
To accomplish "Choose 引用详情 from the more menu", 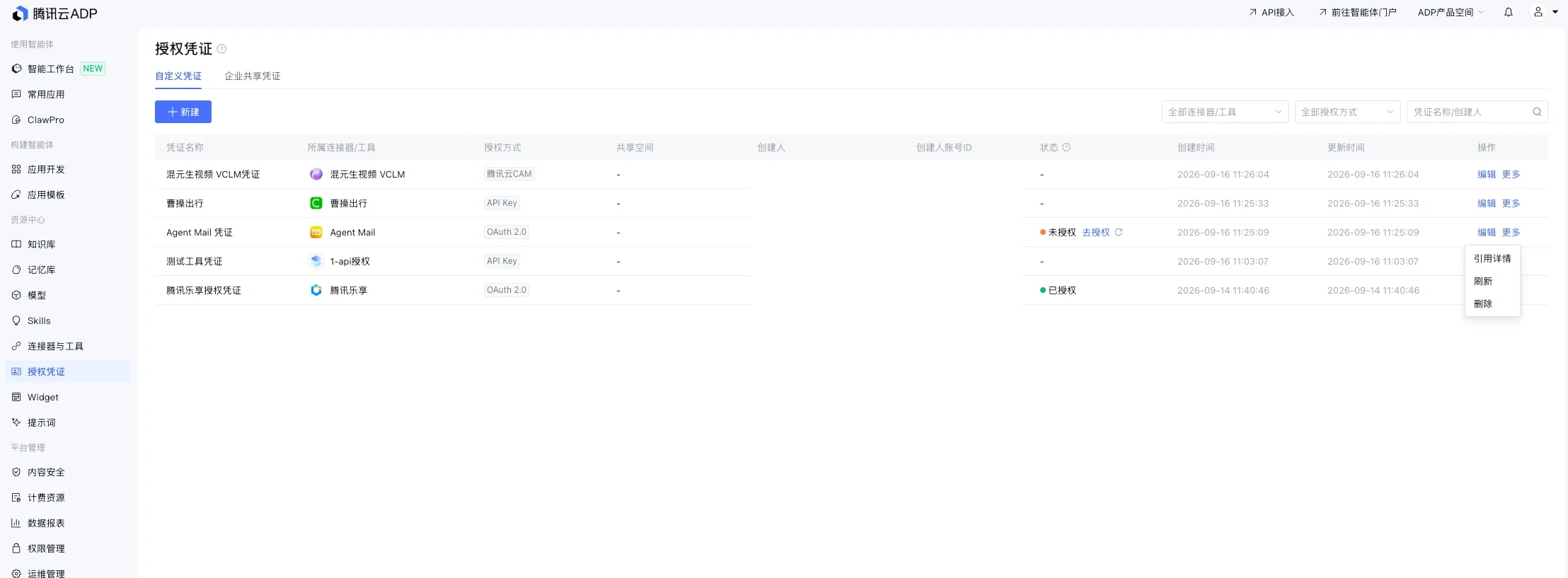I will [x=1492, y=258].
